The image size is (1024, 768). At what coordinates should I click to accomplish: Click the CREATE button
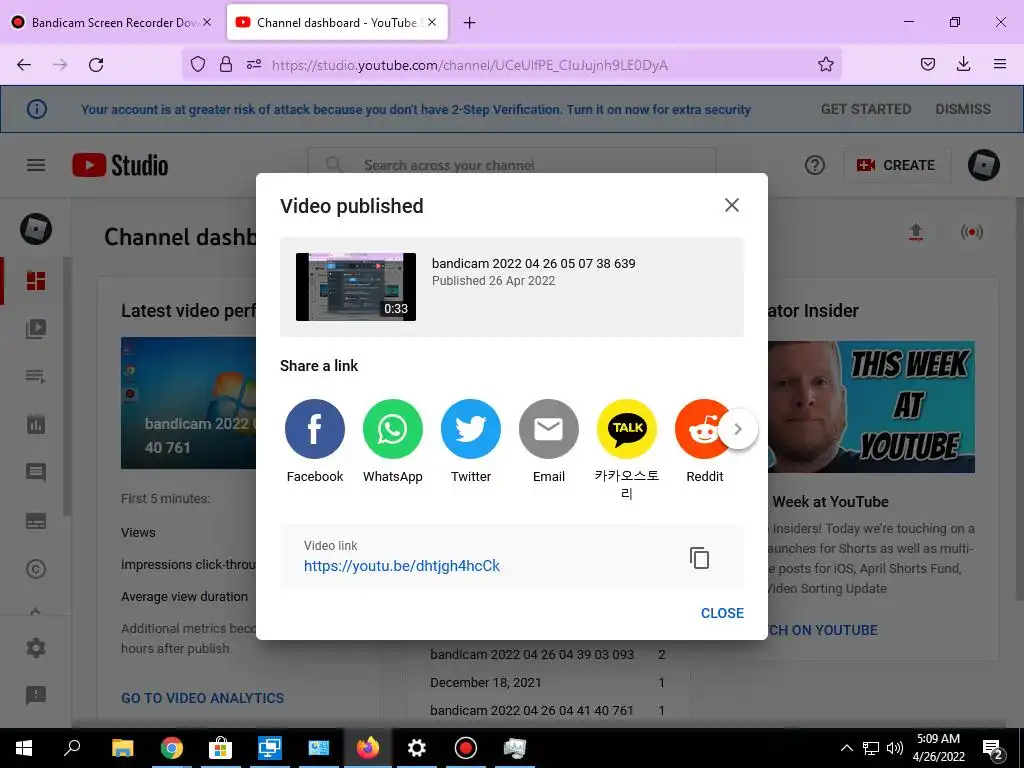click(896, 165)
